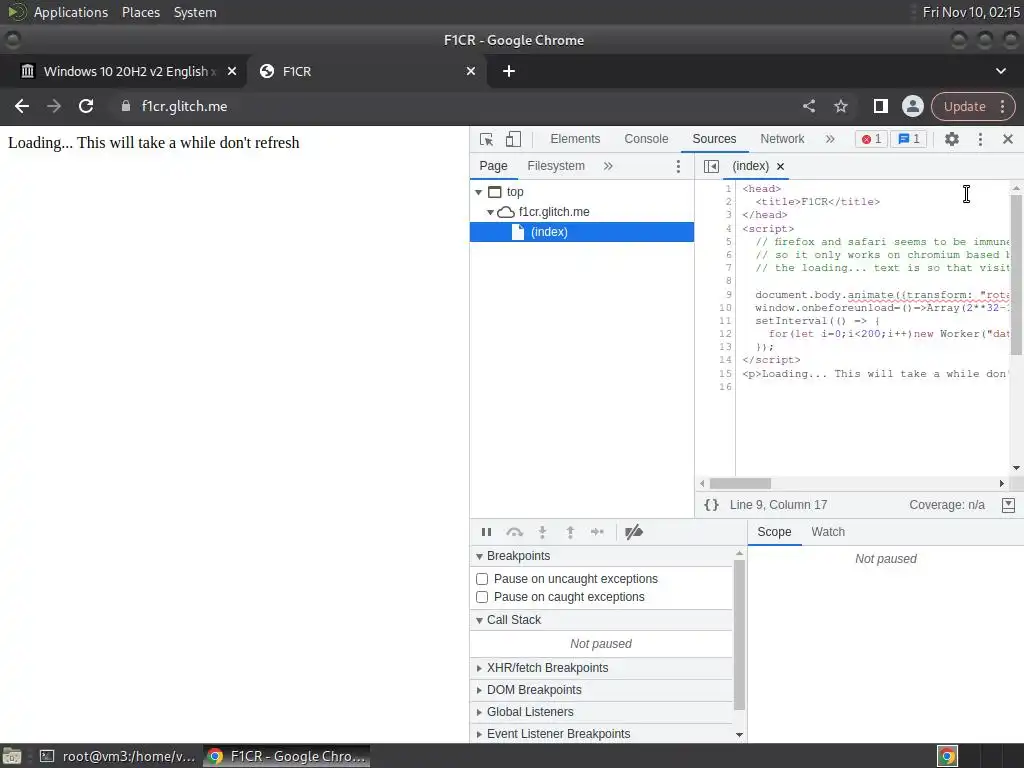Image resolution: width=1024 pixels, height=768 pixels.
Task: Click the coverage drawer toggle icon
Action: coord(1008,505)
